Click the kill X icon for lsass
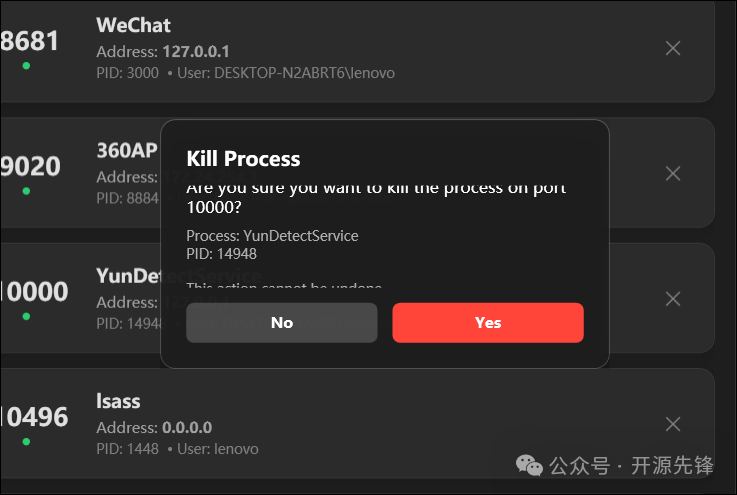This screenshot has height=495, width=737. coord(673,424)
